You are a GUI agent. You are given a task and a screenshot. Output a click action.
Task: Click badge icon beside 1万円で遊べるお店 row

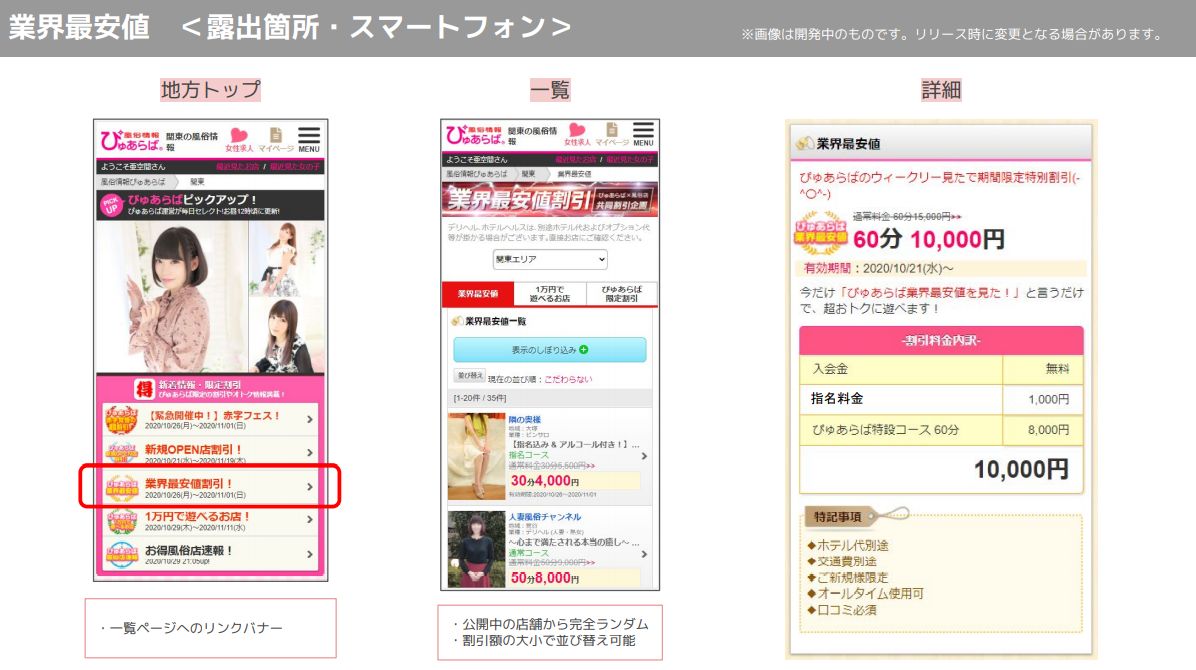pos(121,520)
